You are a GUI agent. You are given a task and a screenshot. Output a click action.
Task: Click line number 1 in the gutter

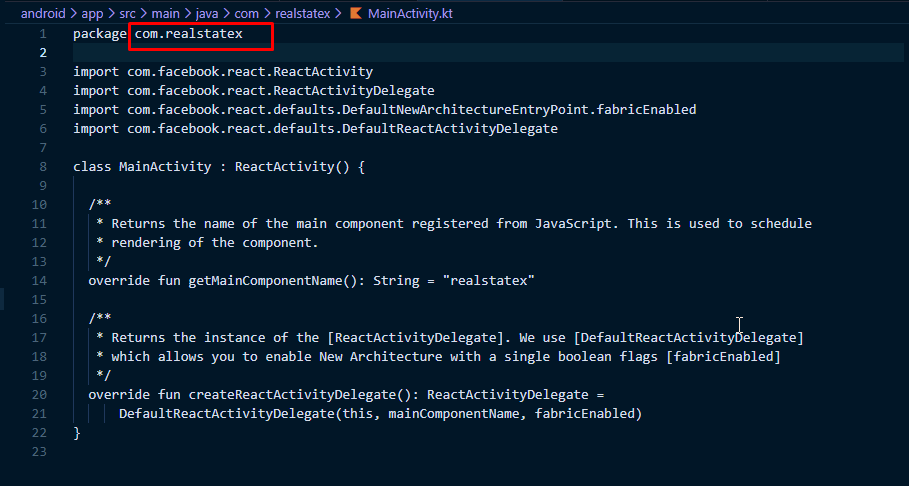click(43, 34)
